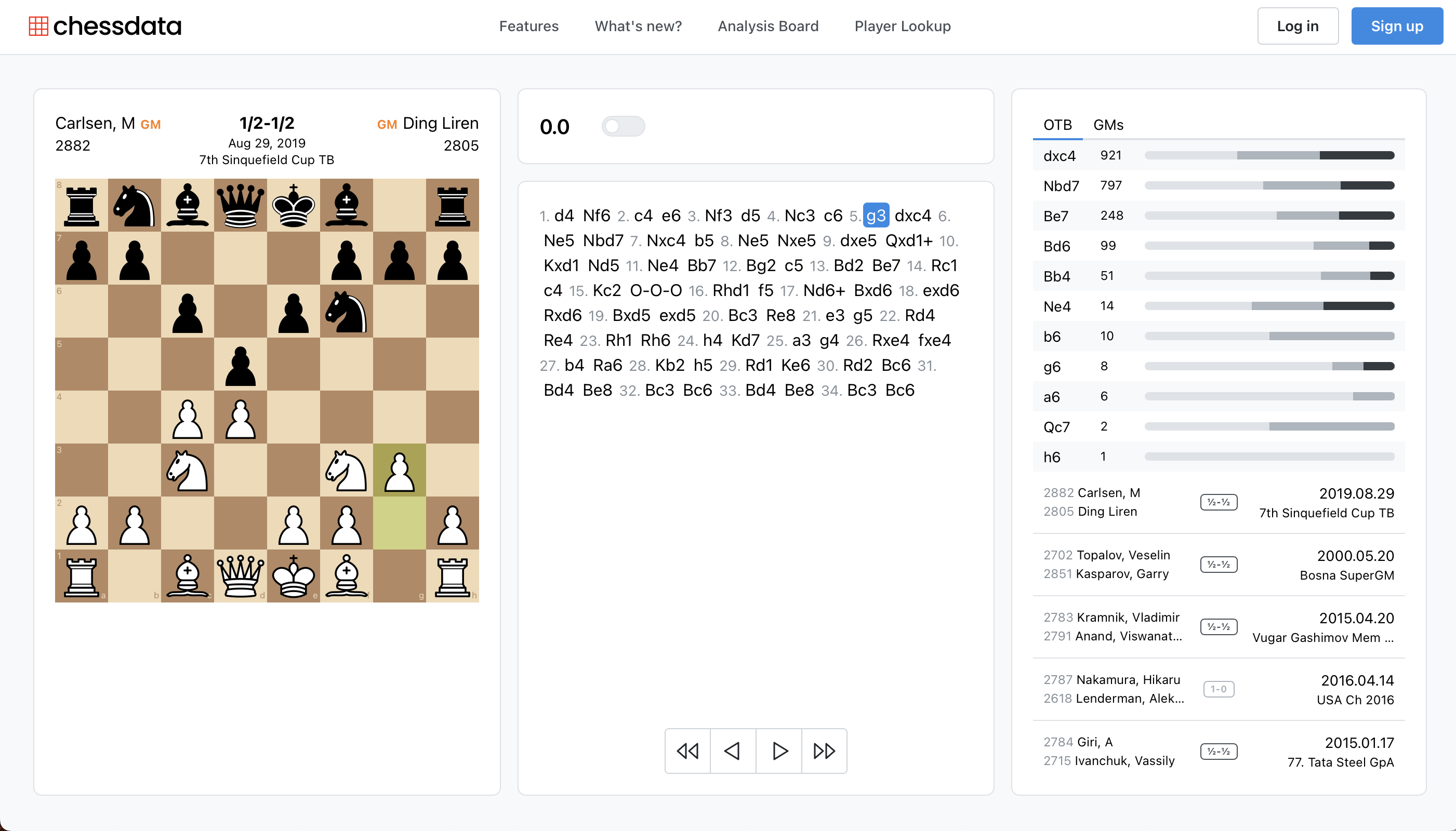This screenshot has height=831, width=1456.
Task: Click the chessdata grid logo icon
Action: click(x=38, y=26)
